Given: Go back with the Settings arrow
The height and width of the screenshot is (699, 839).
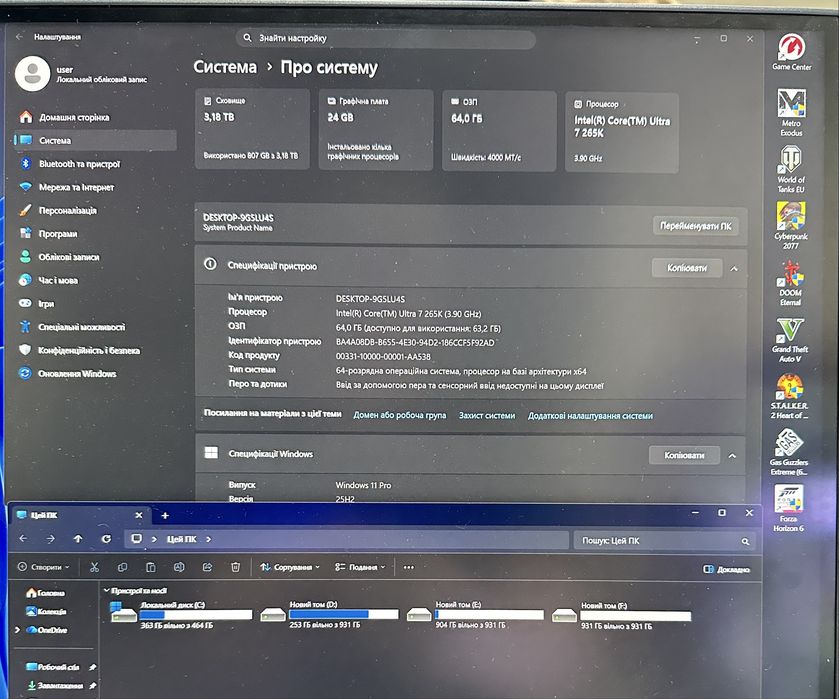Looking at the screenshot, I should pyautogui.click(x=19, y=37).
